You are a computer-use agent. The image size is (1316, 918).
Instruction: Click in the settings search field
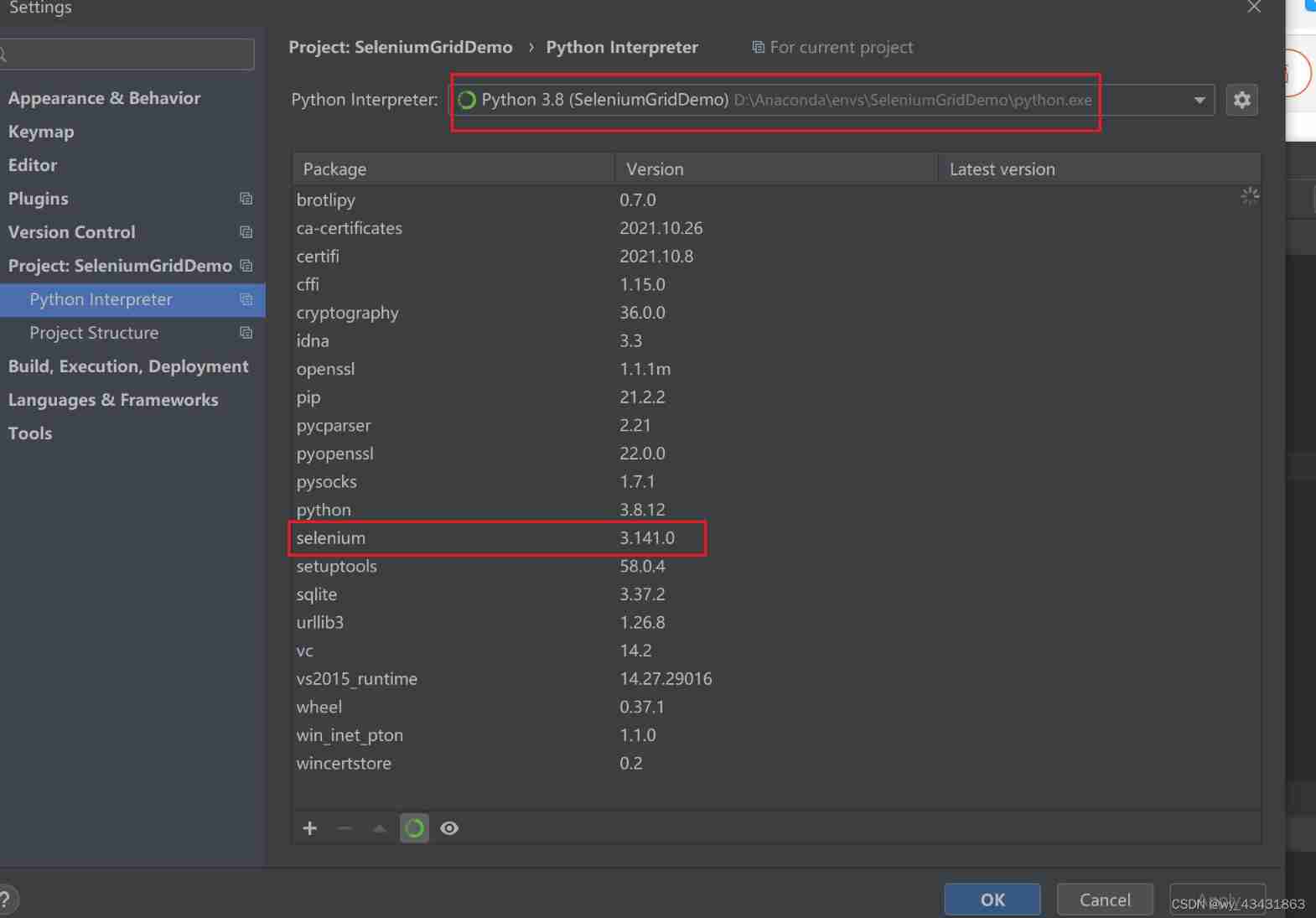[130, 54]
